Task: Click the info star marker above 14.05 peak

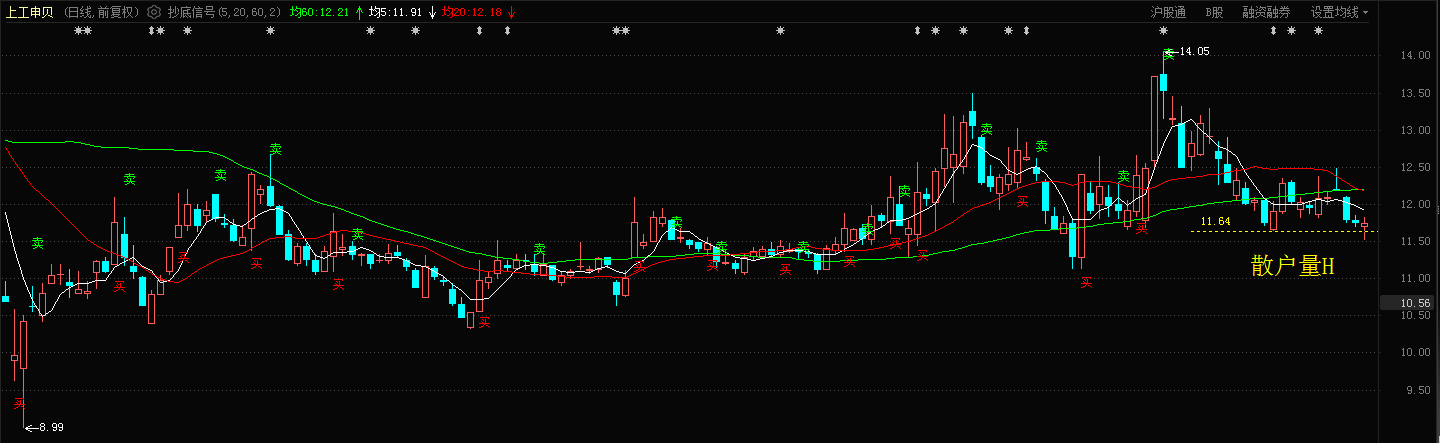Action: pos(1164,31)
